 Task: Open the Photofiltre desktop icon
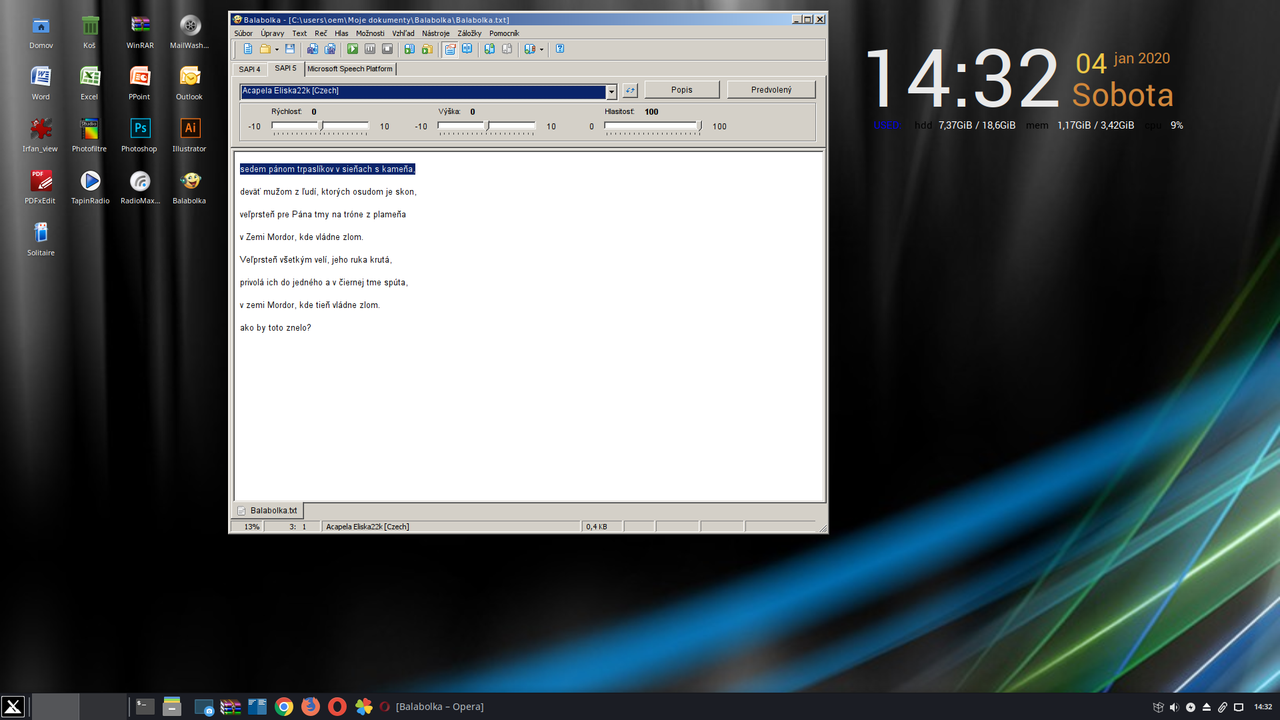[90, 135]
